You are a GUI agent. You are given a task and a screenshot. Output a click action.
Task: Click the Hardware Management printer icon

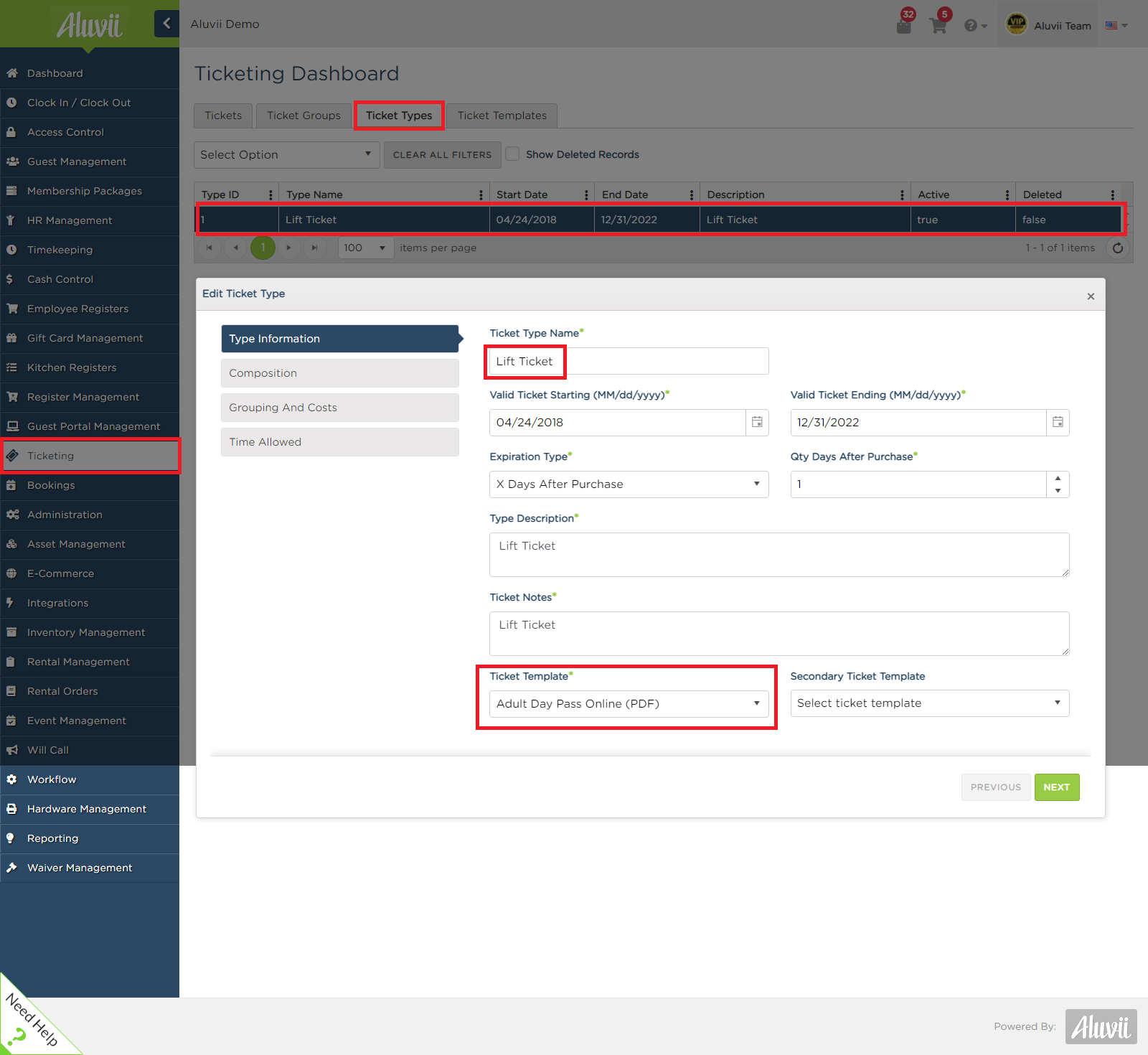point(11,809)
